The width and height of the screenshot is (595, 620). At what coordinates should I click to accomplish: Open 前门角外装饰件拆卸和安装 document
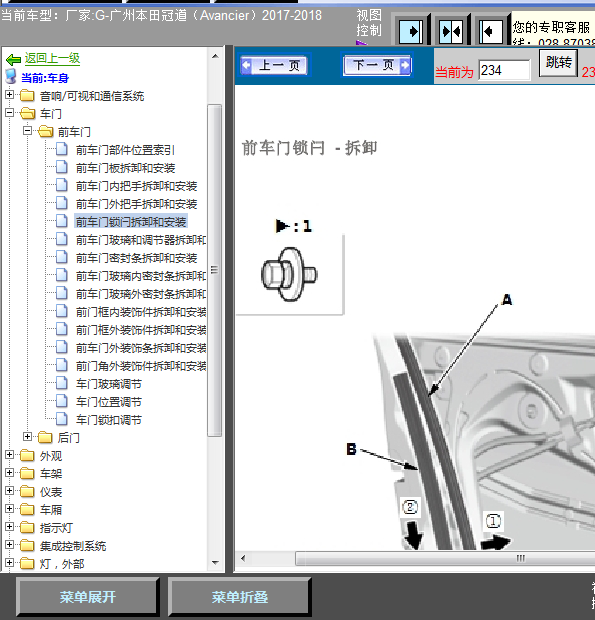point(140,366)
